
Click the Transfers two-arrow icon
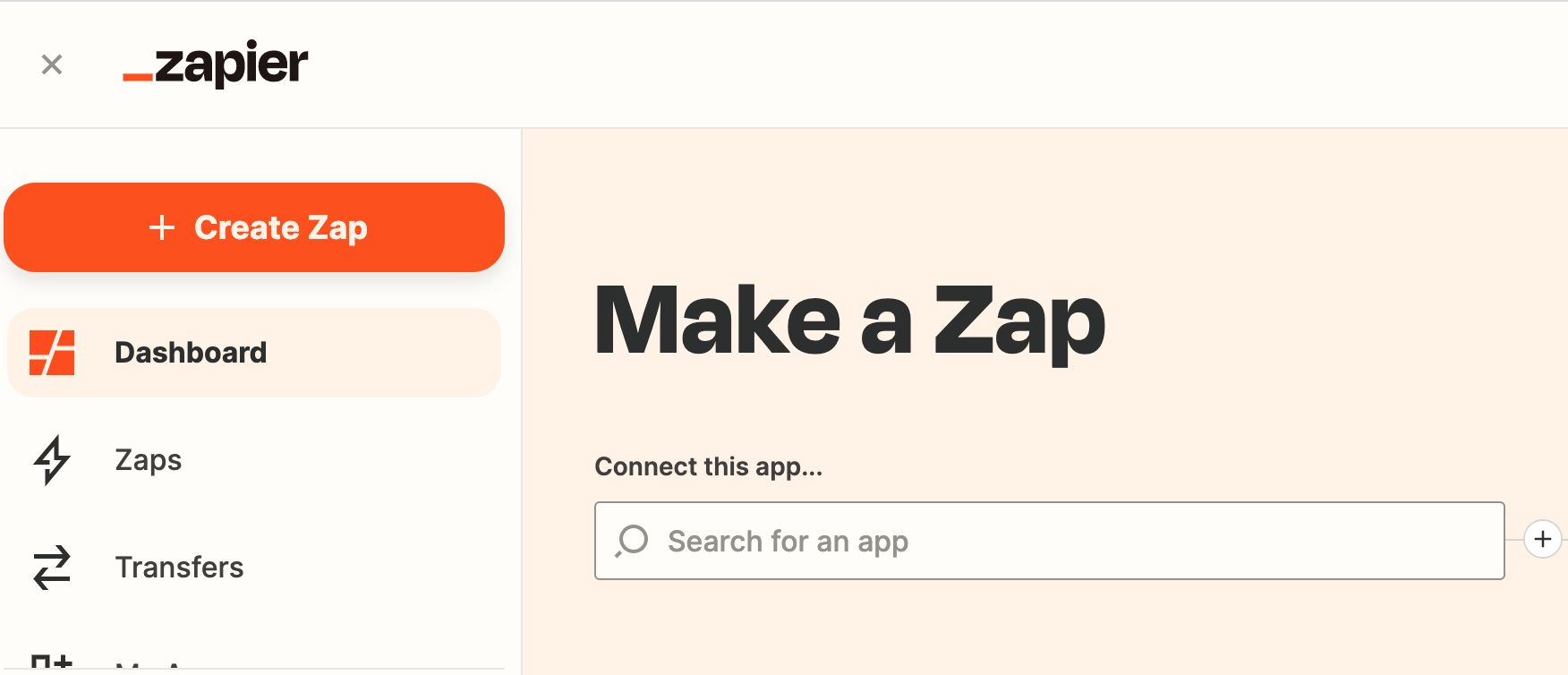pyautogui.click(x=52, y=568)
